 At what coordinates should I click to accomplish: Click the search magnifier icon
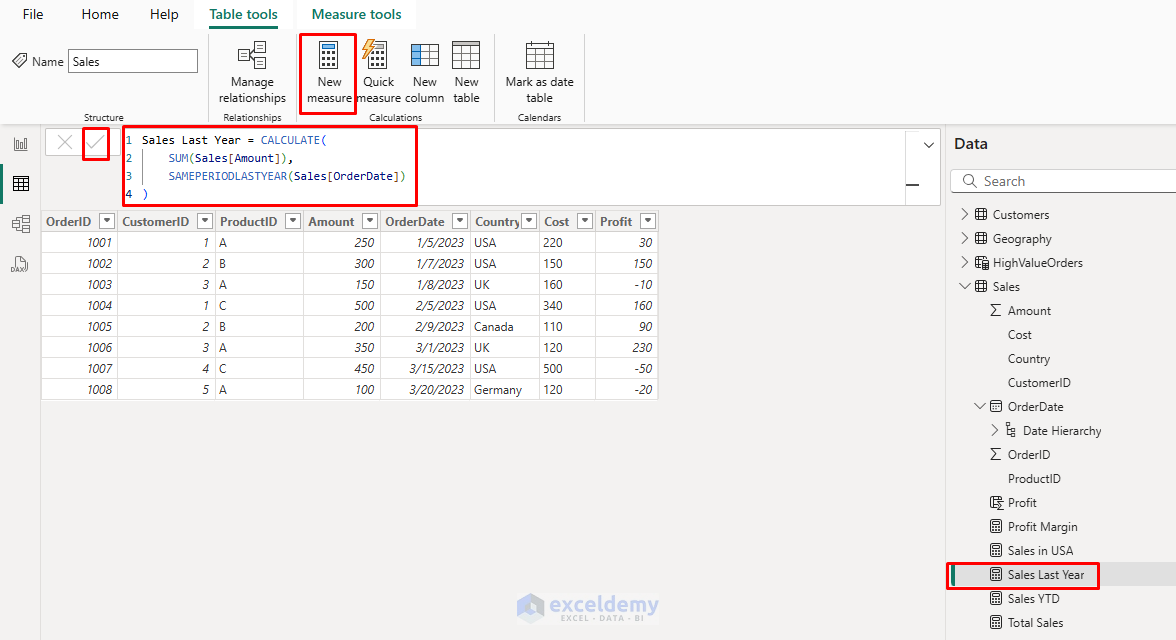click(970, 181)
